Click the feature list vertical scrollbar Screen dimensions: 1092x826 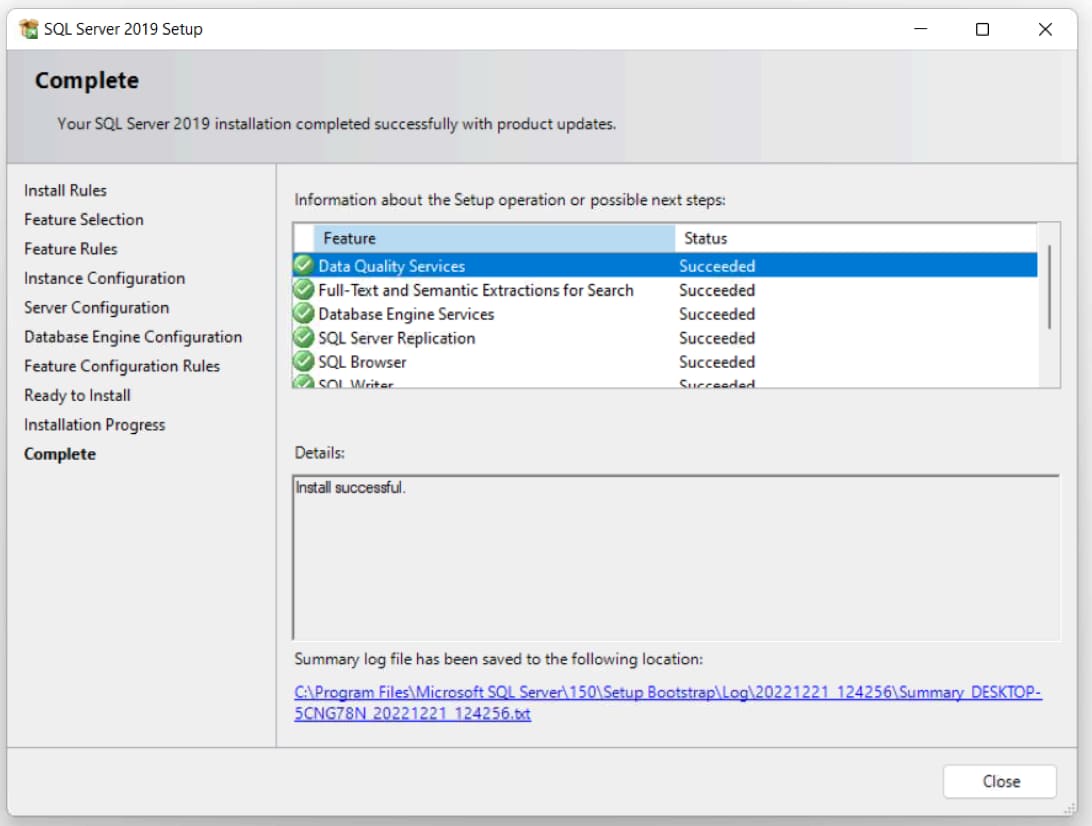click(1048, 288)
